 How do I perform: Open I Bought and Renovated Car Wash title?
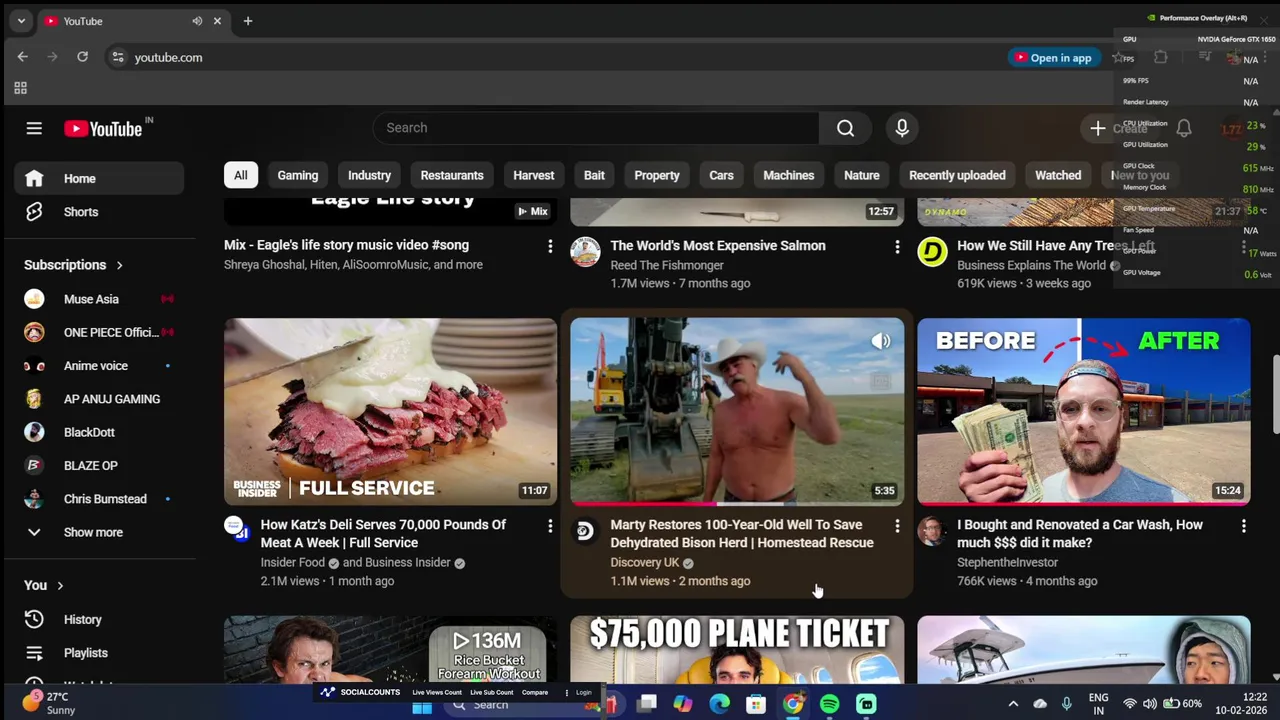pos(1080,534)
